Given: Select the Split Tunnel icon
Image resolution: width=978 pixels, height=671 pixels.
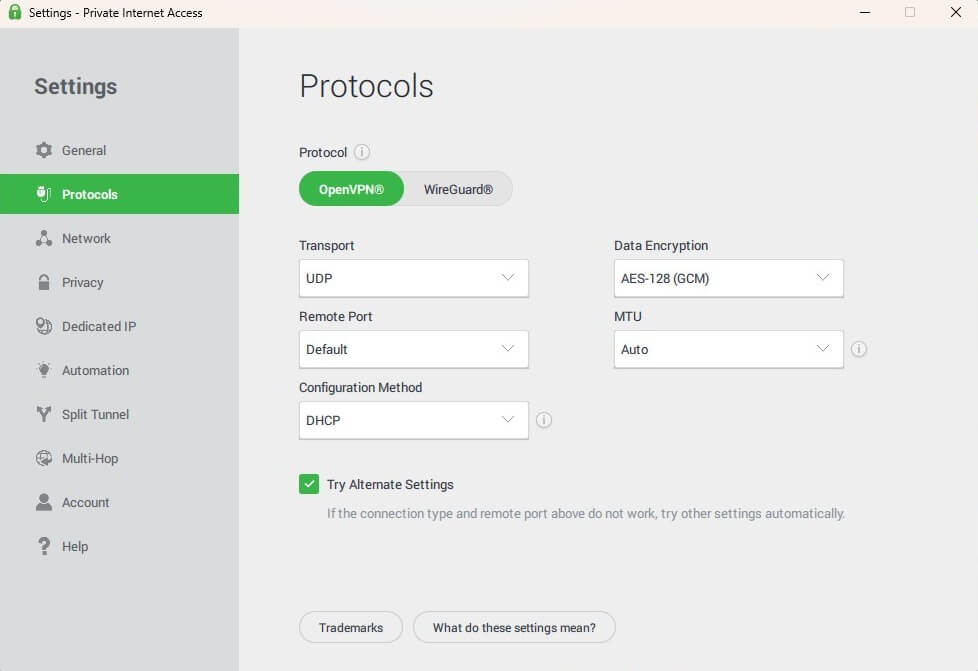Looking at the screenshot, I should (x=45, y=414).
